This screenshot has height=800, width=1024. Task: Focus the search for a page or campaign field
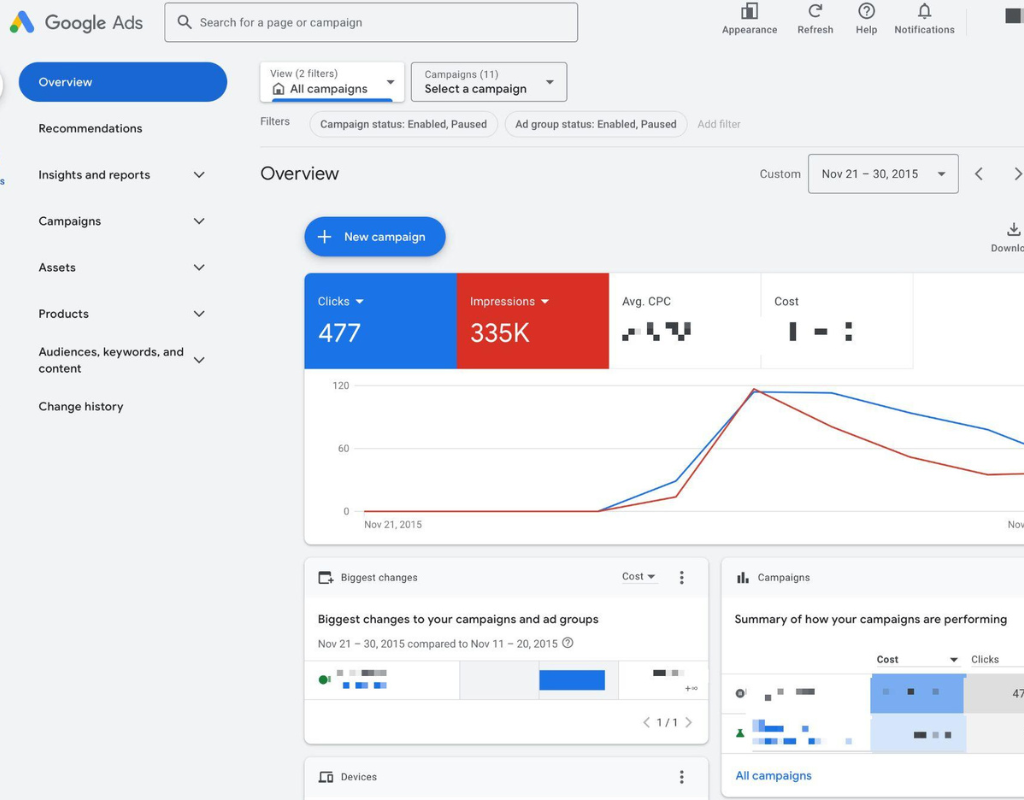(x=371, y=22)
